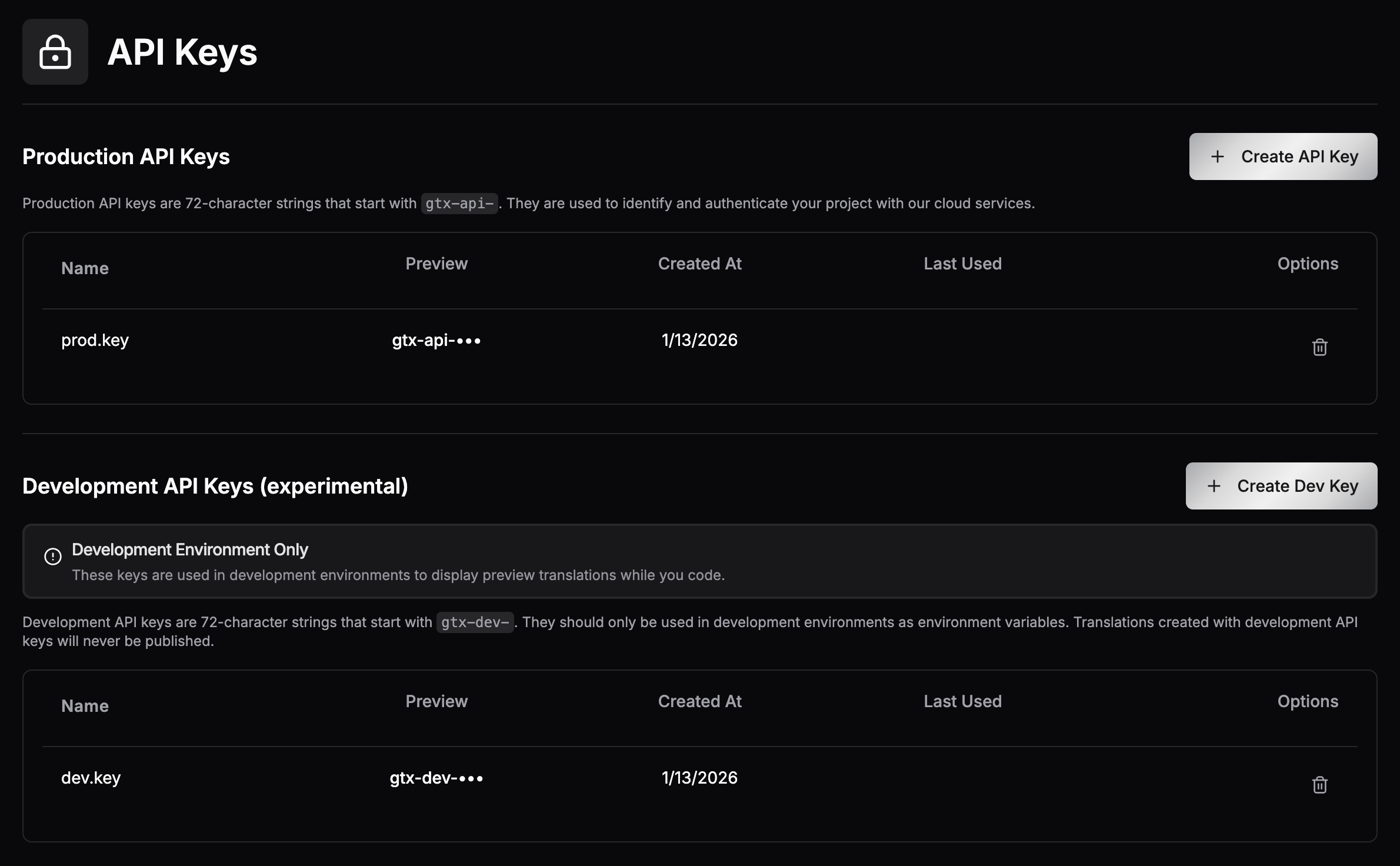Select the prod.key name cell
Viewport: 1400px width, 866px height.
coord(95,340)
